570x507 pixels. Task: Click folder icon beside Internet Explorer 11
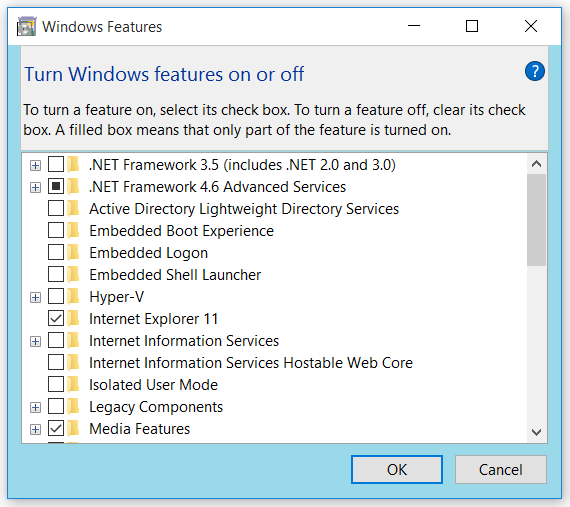tap(73, 319)
